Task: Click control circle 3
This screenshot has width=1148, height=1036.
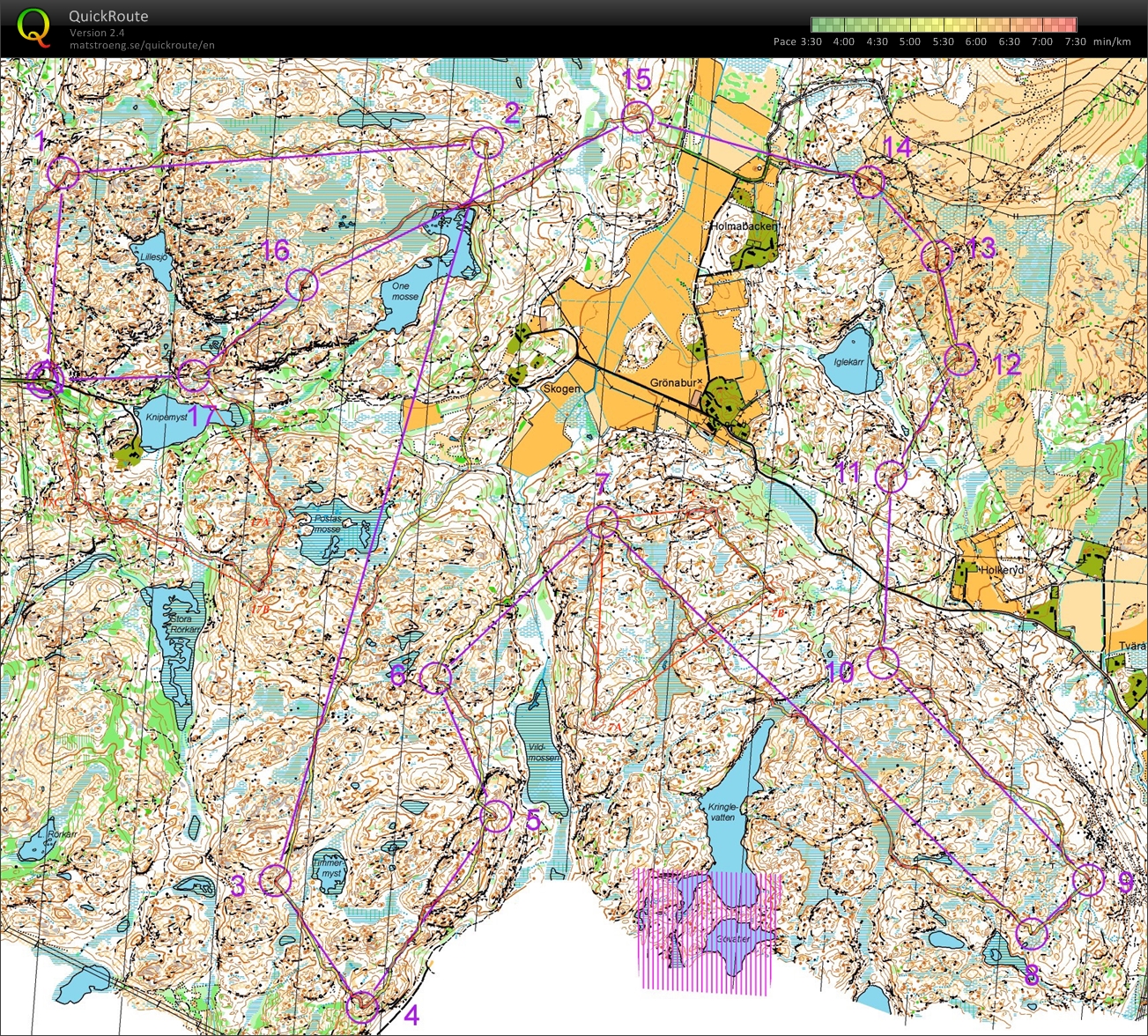Action: 276,880
